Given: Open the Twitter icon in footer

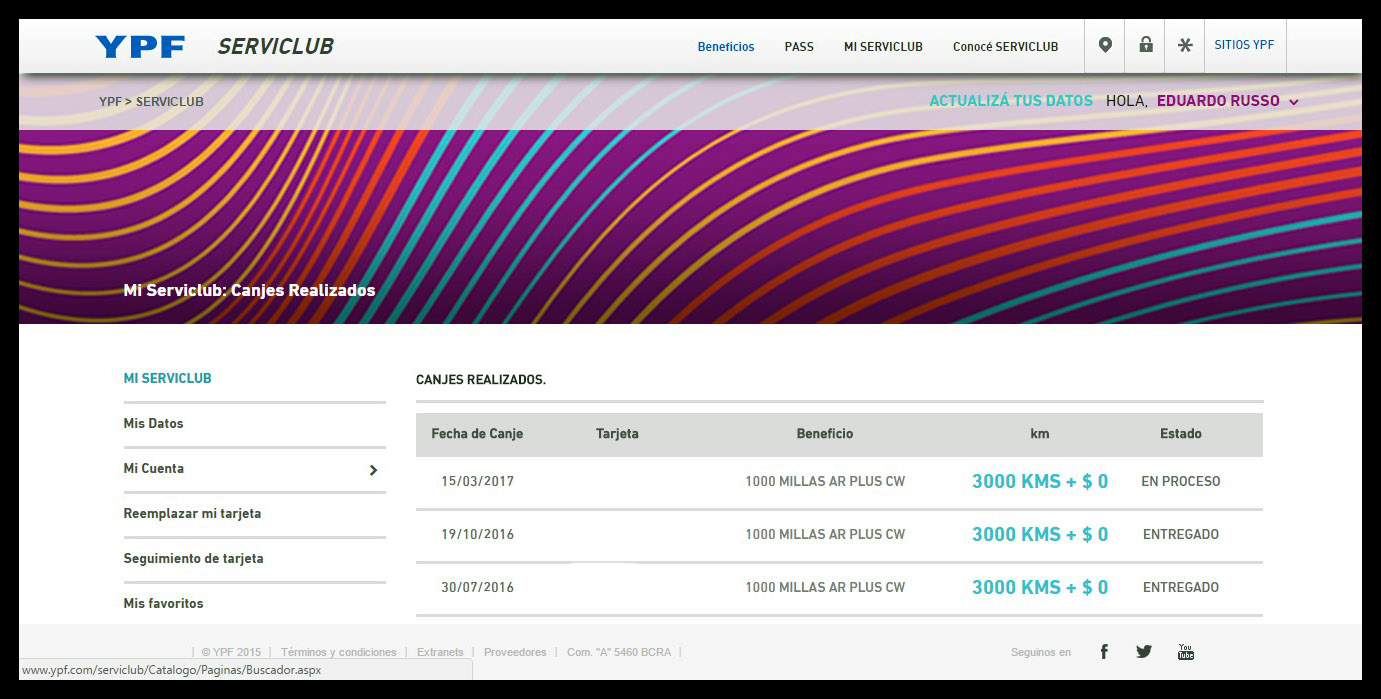Looking at the screenshot, I should pos(1144,652).
